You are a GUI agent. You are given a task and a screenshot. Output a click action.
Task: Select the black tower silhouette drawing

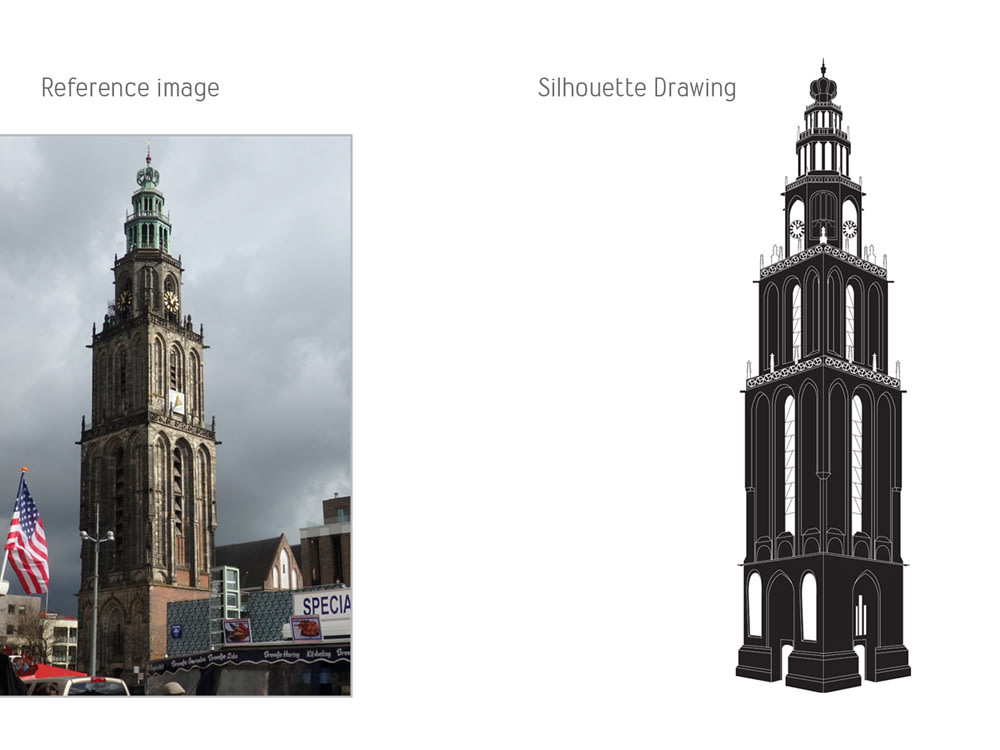[823, 376]
